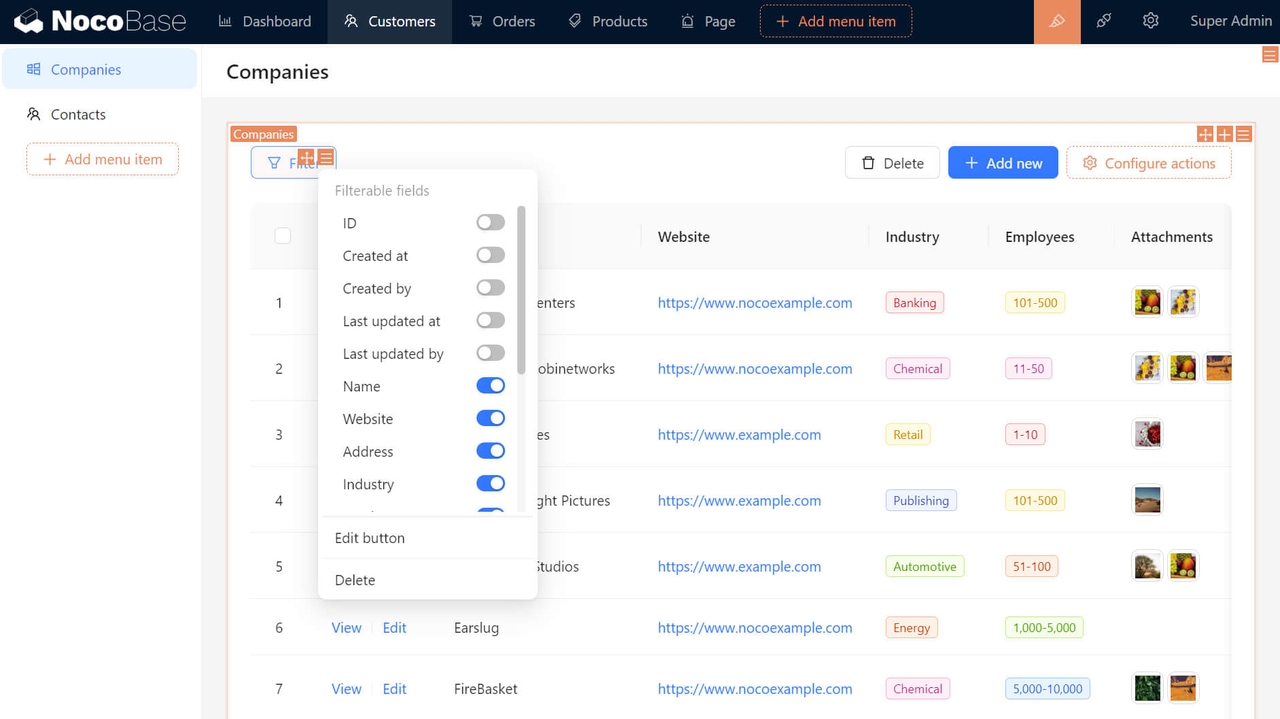Viewport: 1280px width, 719px height.
Task: Open the plugin manager plug icon
Action: (1104, 21)
